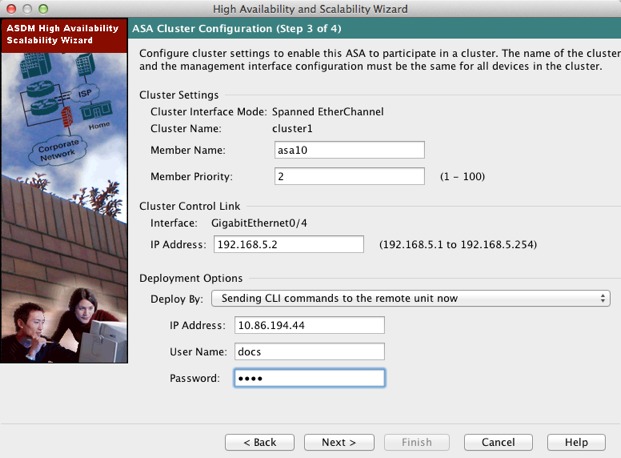Viewport: 621px width, 458px height.
Task: Click the 'Deploy By:' label
Action: coord(177,299)
